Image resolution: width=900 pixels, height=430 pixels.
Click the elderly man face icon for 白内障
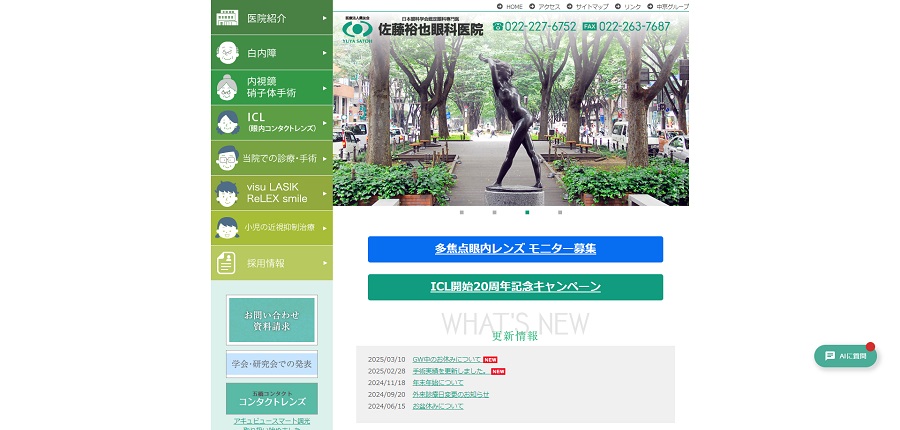tap(227, 52)
